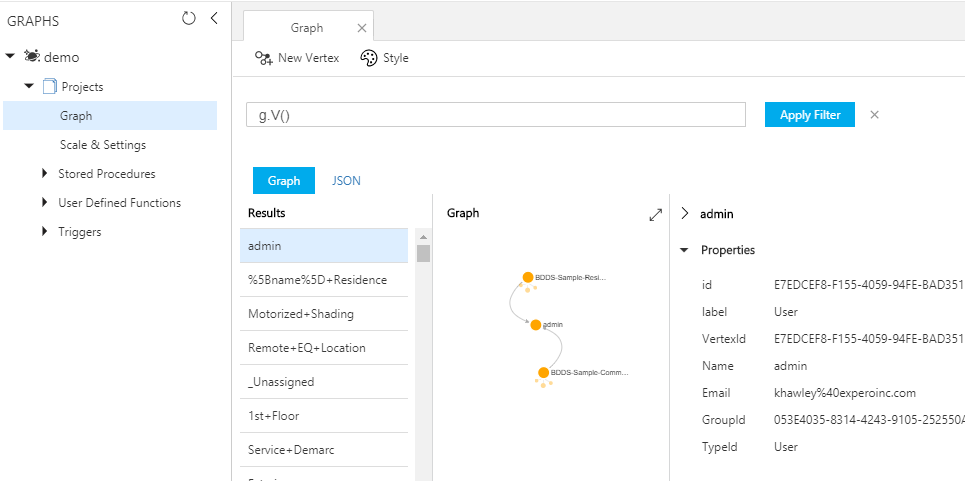
Task: Clear the filter with the X icon
Action: coord(874,115)
